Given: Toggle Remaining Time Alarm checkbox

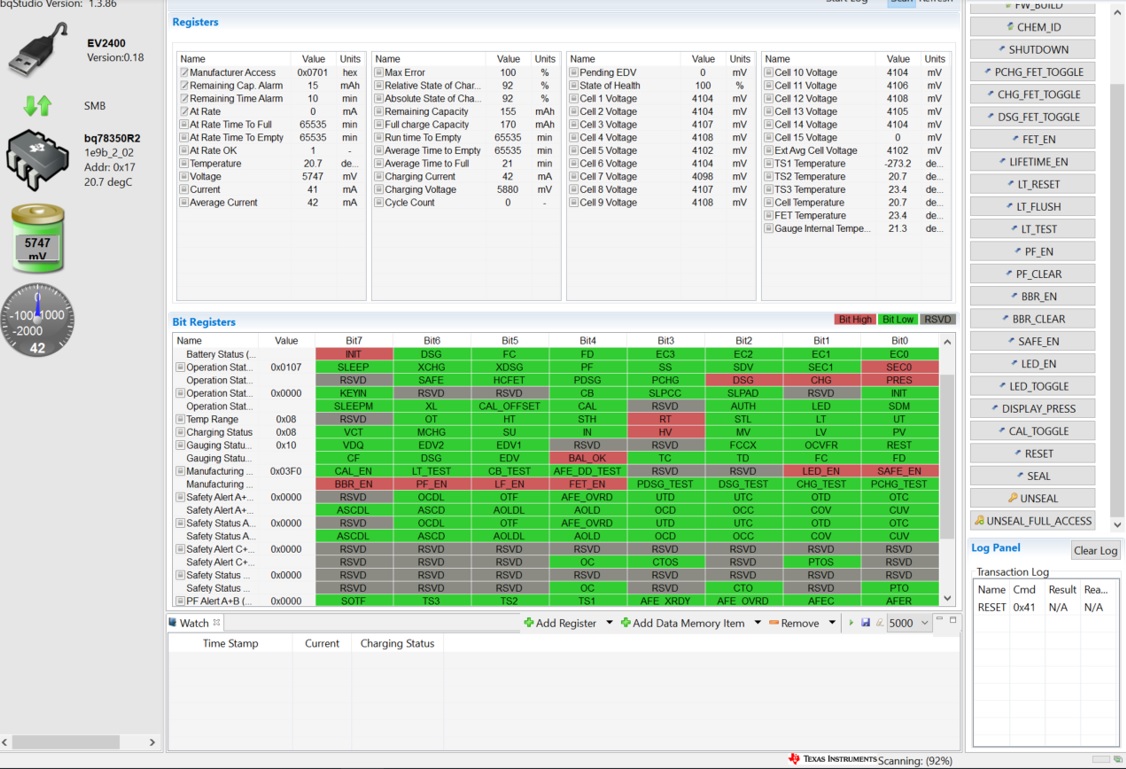Looking at the screenshot, I should 184,98.
